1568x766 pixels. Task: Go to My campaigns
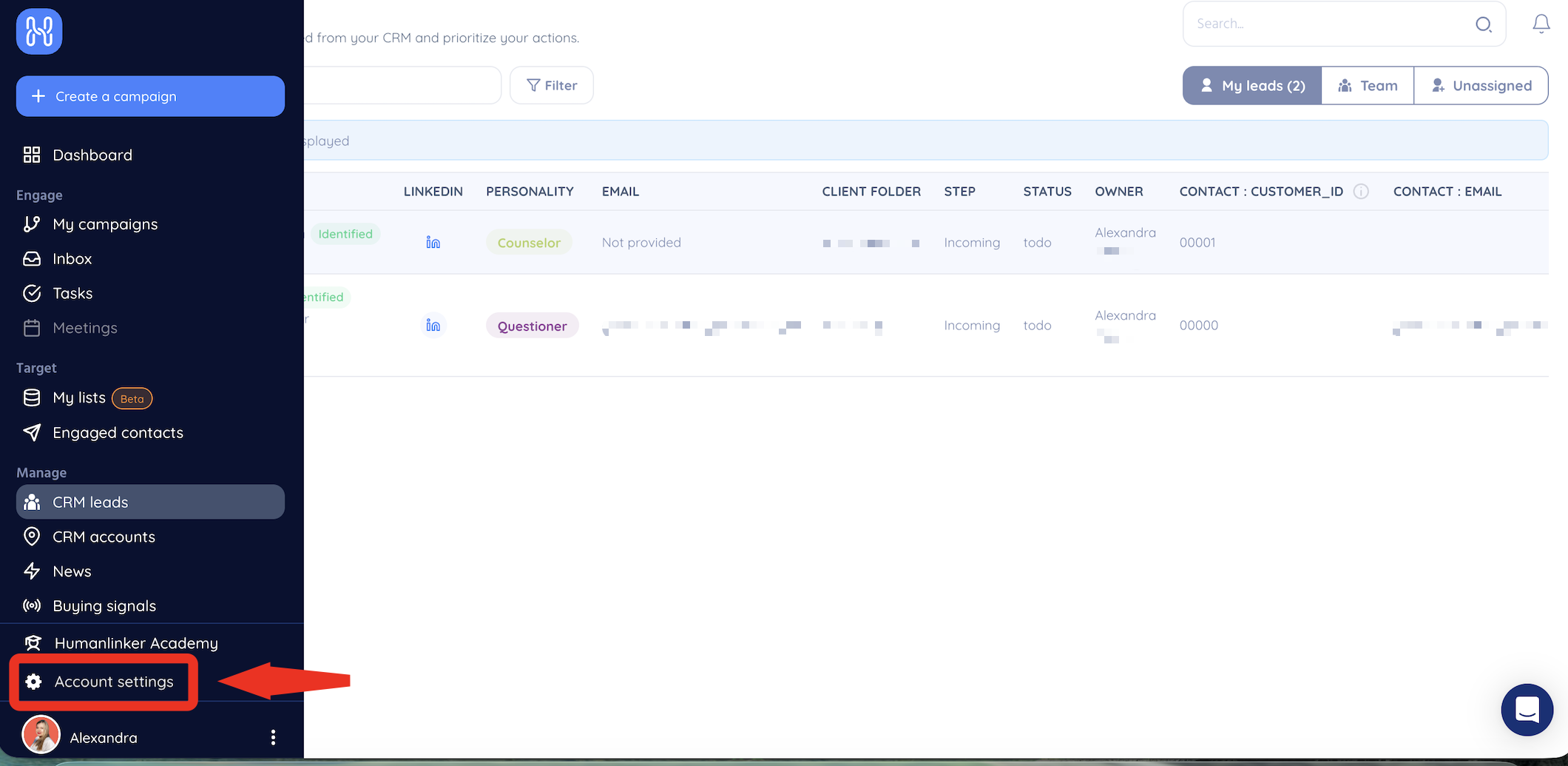[150, 224]
